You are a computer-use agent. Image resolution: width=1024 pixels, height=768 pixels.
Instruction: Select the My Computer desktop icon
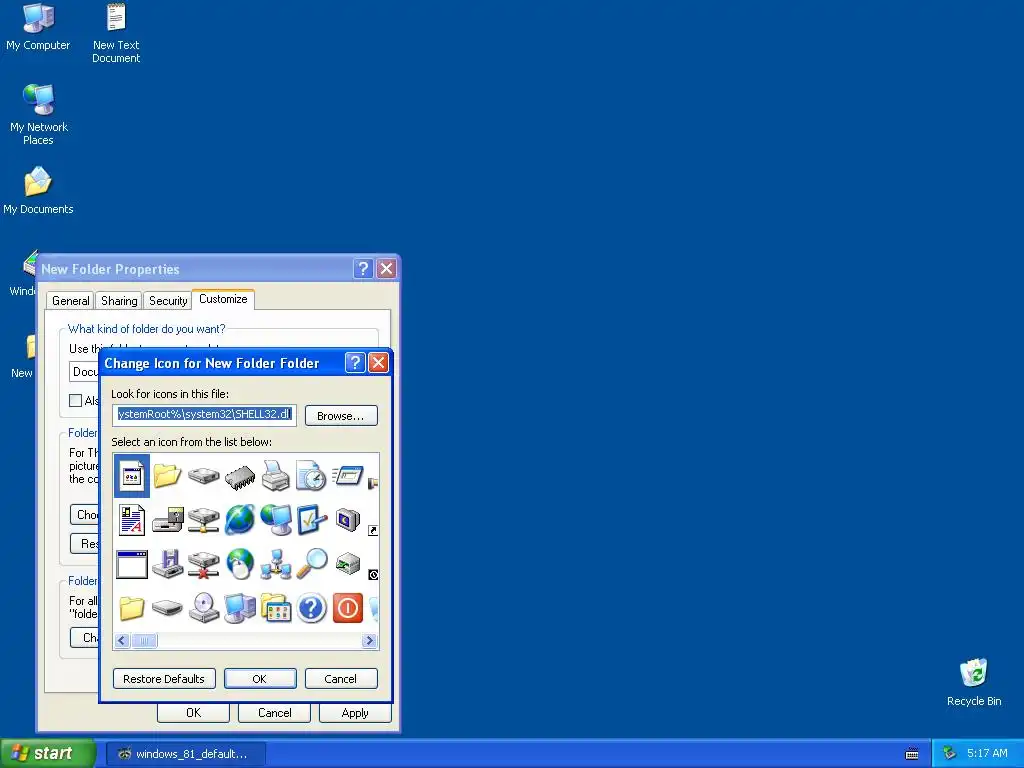(x=38, y=27)
